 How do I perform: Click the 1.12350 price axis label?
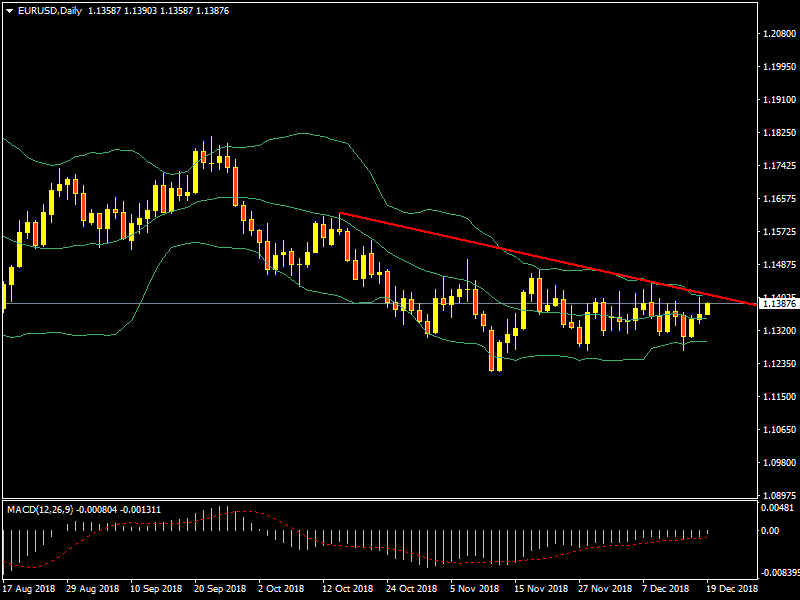(778, 364)
